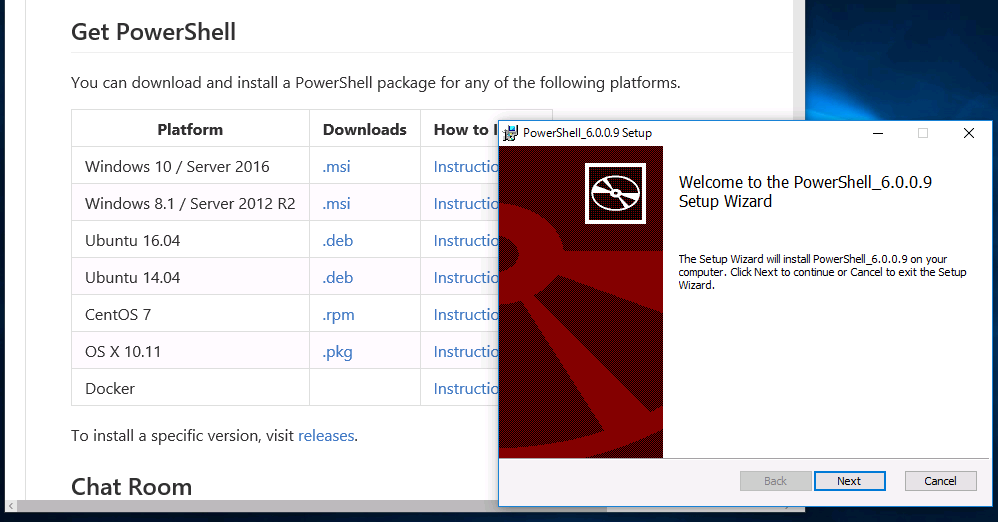Minimize the PowerShell Setup window
The image size is (998, 522).
[x=878, y=133]
